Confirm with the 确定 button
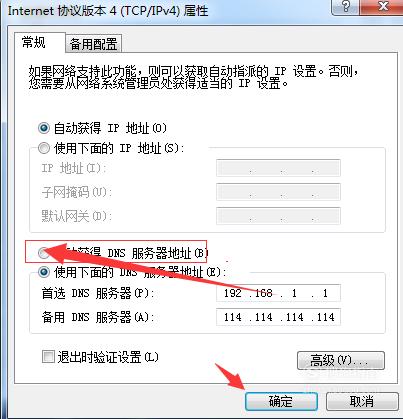The height and width of the screenshot is (419, 403). [x=281, y=401]
